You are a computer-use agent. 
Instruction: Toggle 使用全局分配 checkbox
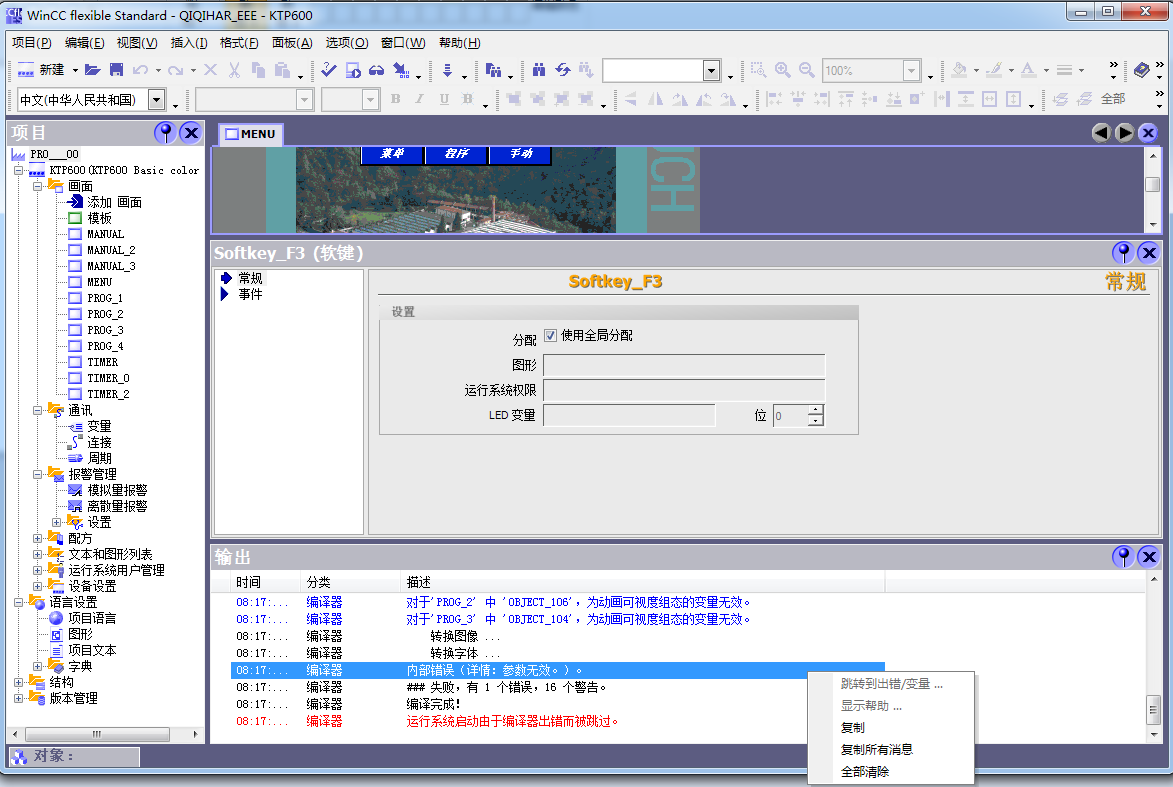[x=551, y=335]
